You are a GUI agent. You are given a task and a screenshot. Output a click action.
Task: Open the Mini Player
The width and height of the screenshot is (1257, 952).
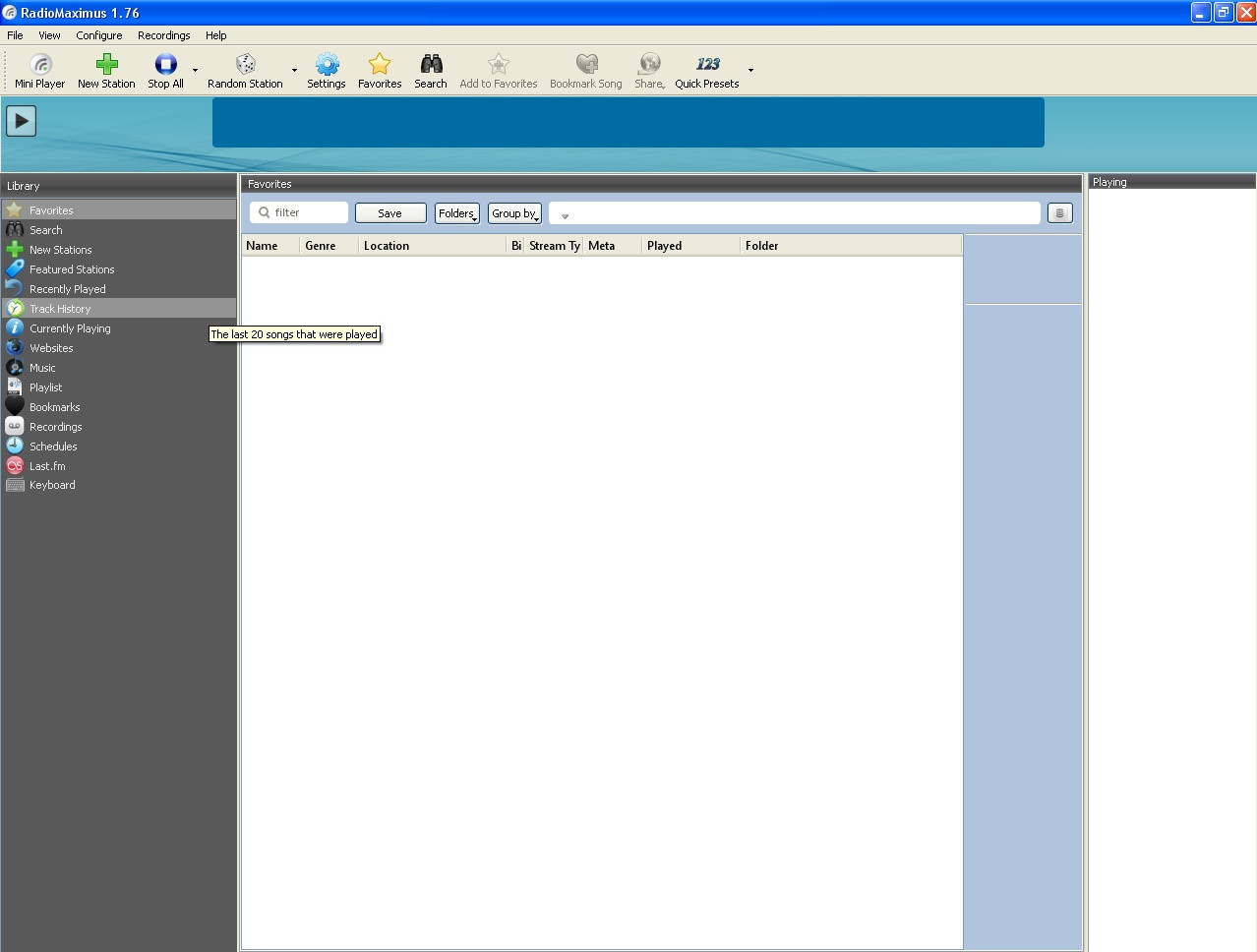(39, 71)
